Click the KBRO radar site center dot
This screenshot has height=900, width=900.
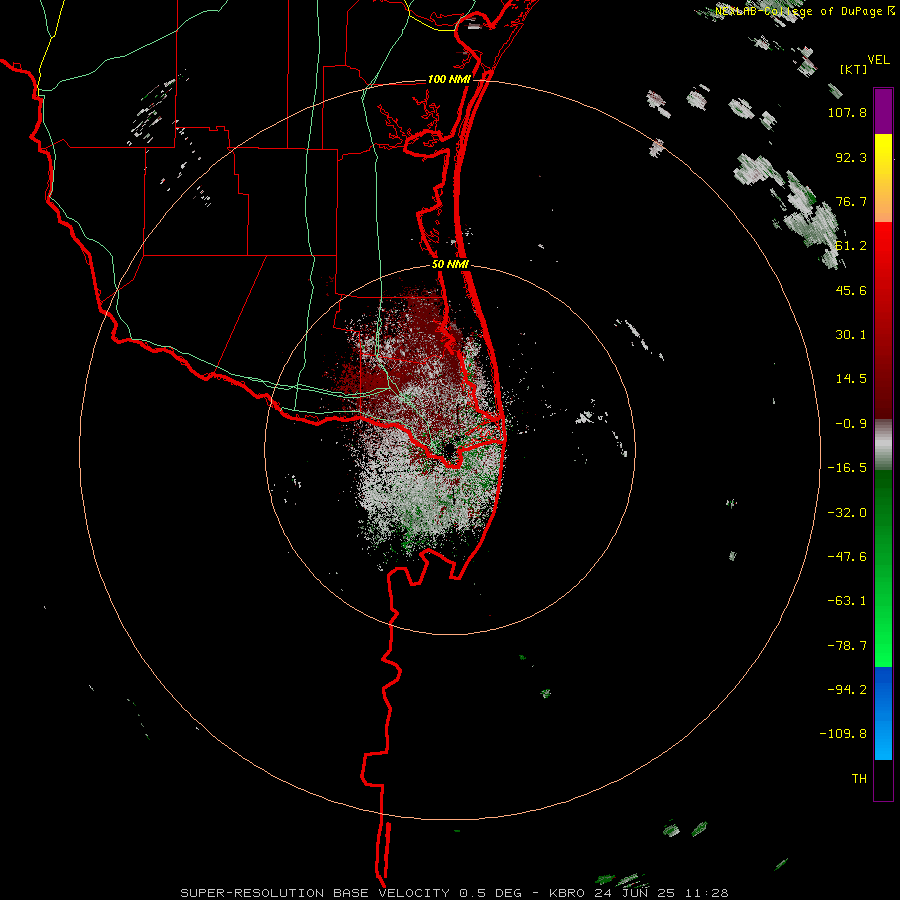(x=449, y=451)
